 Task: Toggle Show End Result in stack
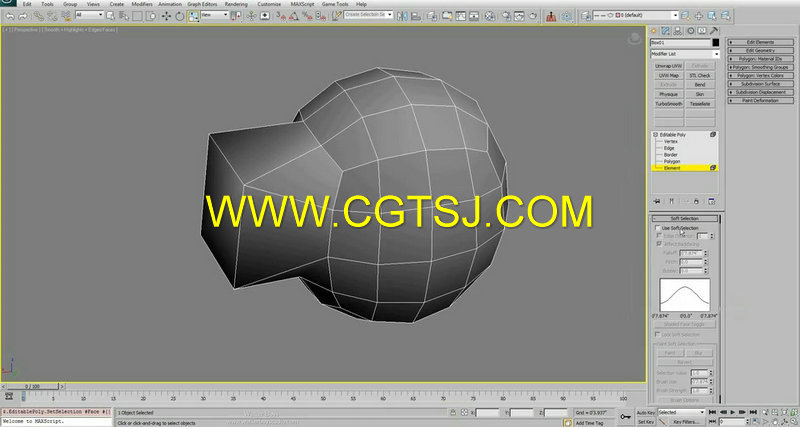[x=671, y=202]
